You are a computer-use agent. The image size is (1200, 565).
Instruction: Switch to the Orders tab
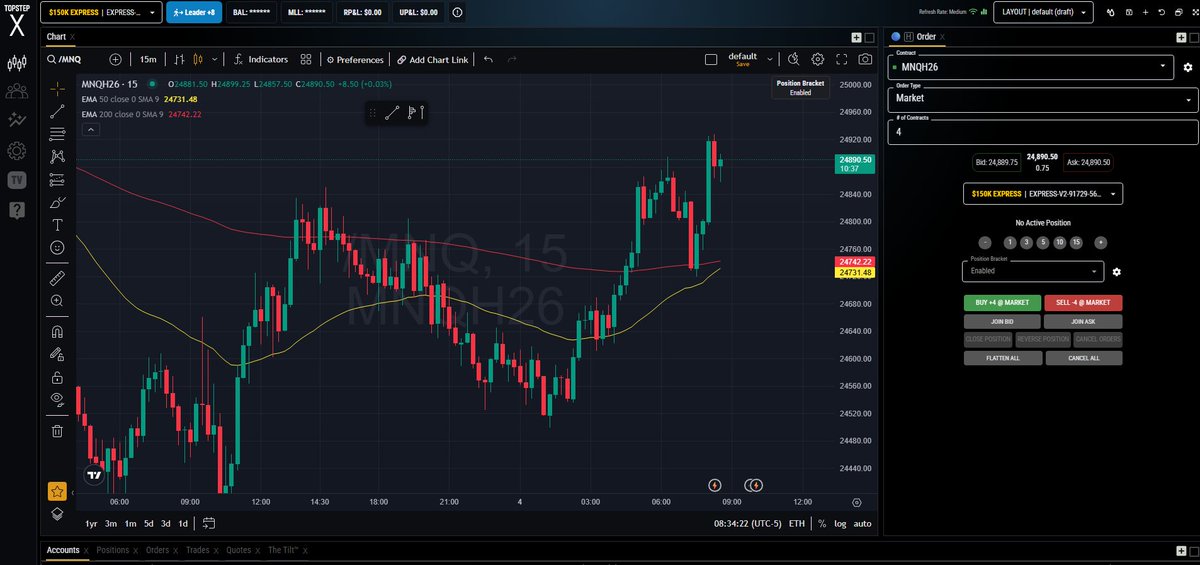coord(157,550)
